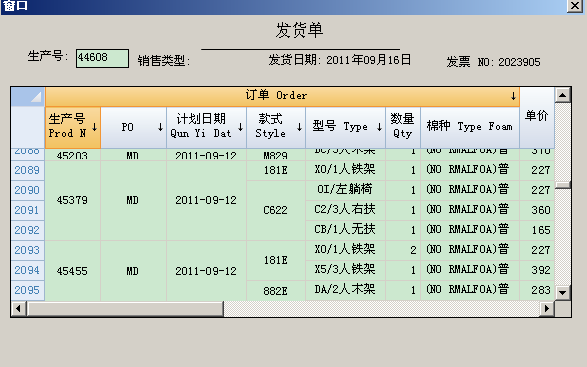587x367 pixels.
Task: Select row header 2093
Action: click(x=27, y=250)
